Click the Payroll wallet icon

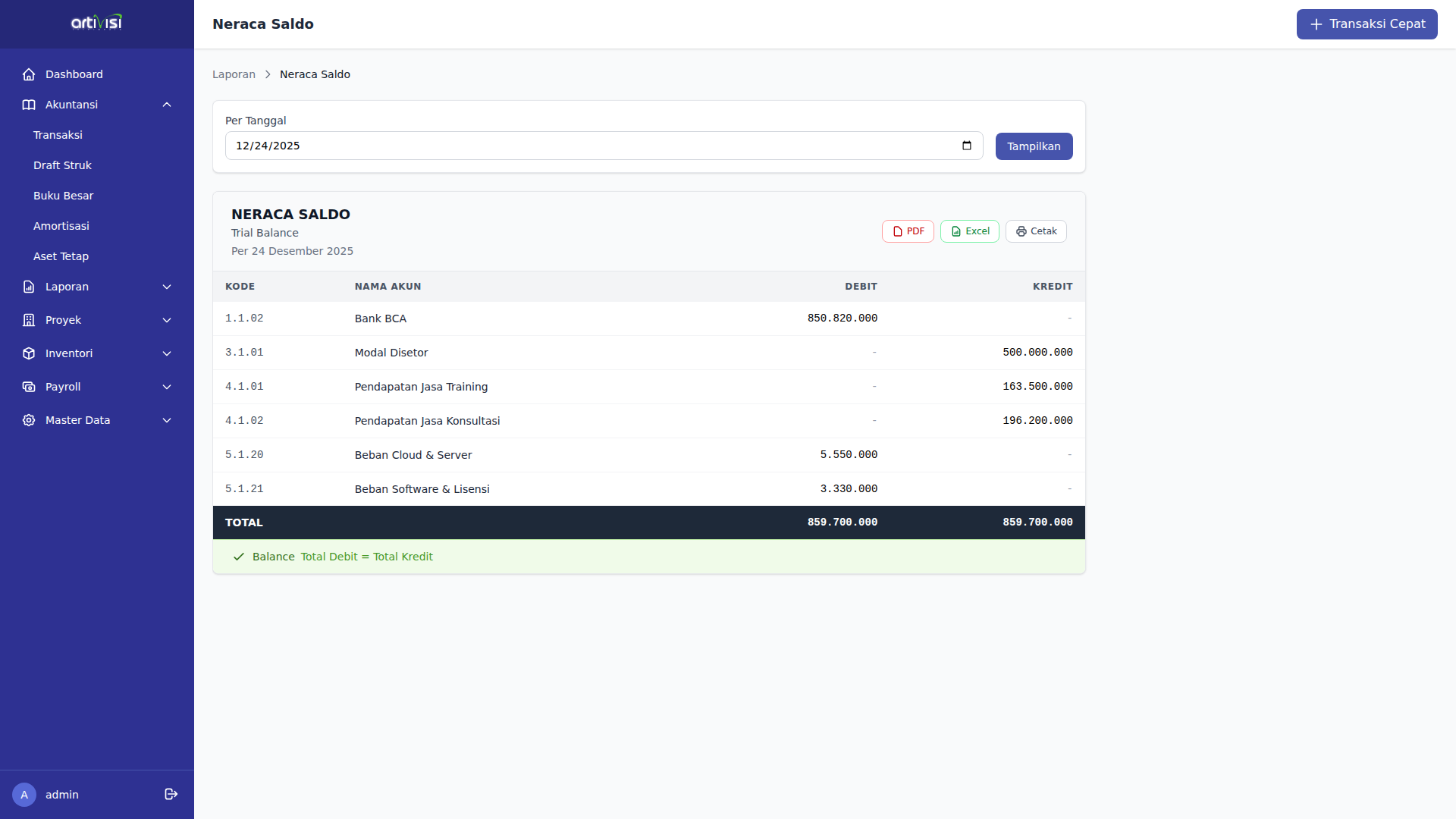tap(29, 387)
